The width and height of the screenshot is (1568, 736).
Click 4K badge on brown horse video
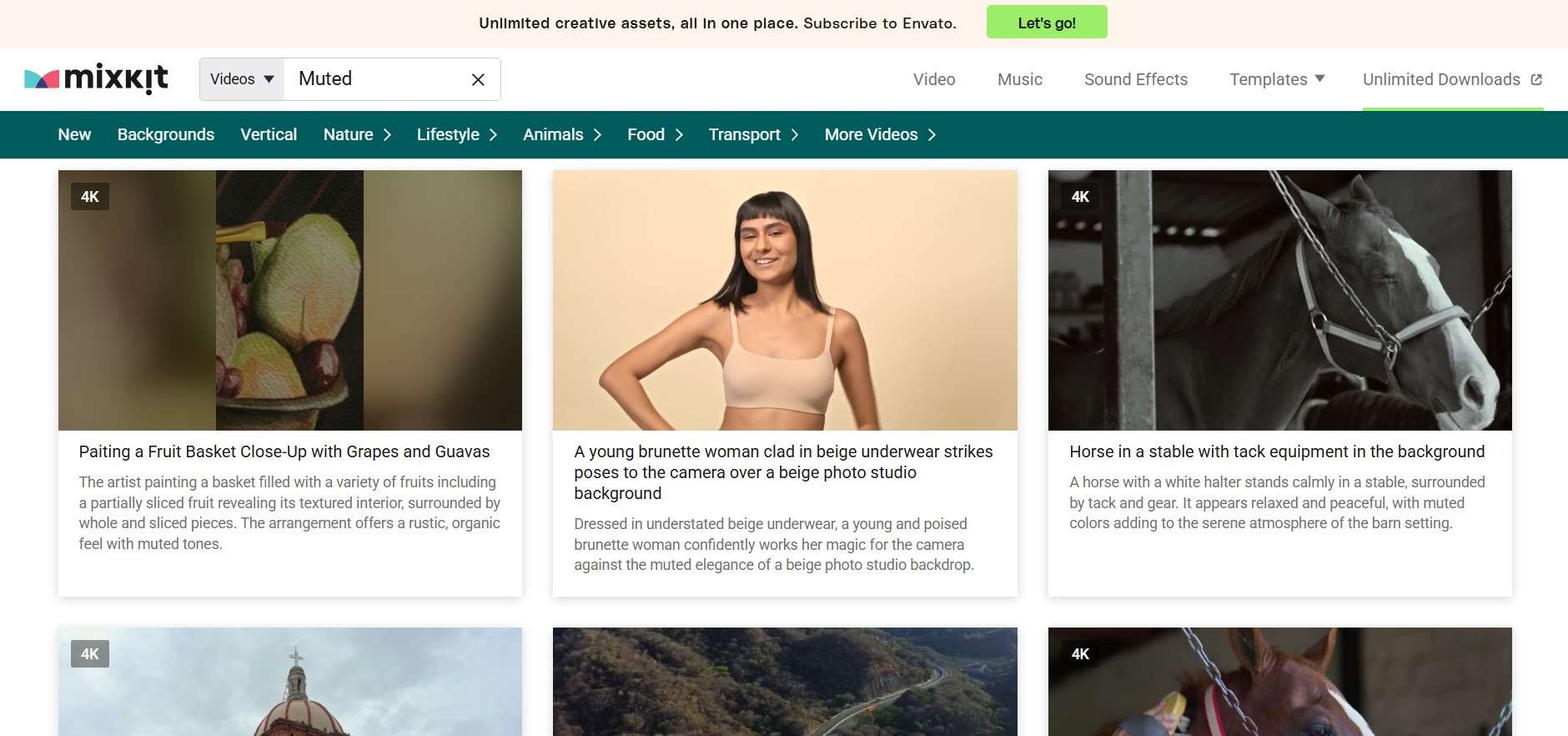[1080, 654]
